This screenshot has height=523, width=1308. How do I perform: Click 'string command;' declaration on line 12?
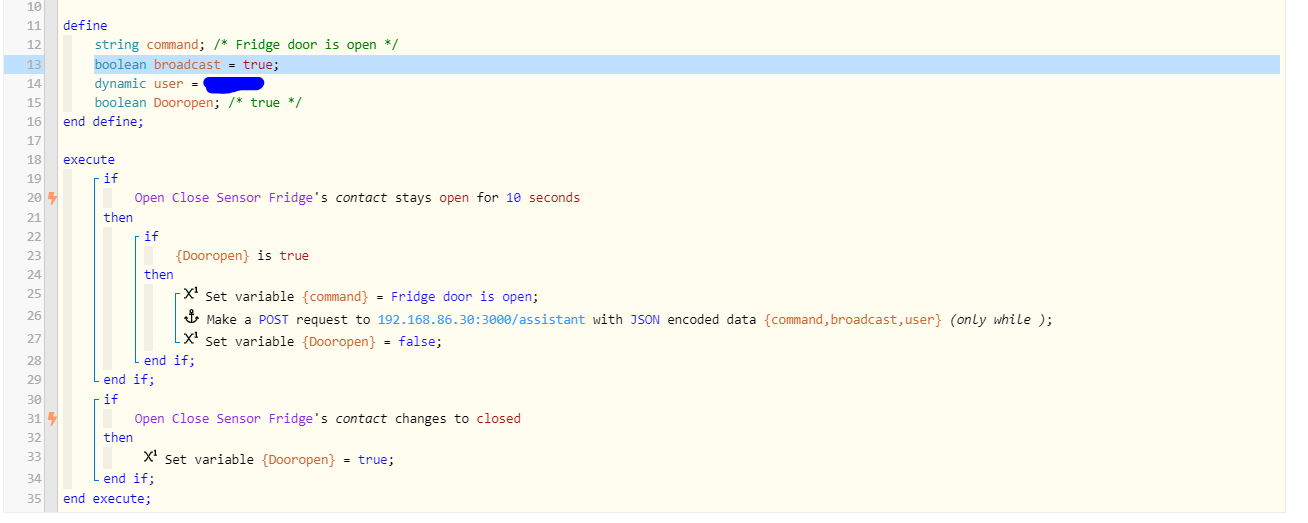[x=152, y=45]
